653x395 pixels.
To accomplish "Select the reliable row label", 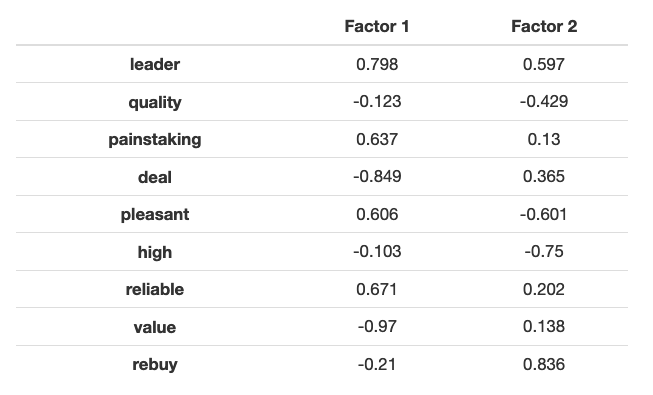I will [x=155, y=289].
